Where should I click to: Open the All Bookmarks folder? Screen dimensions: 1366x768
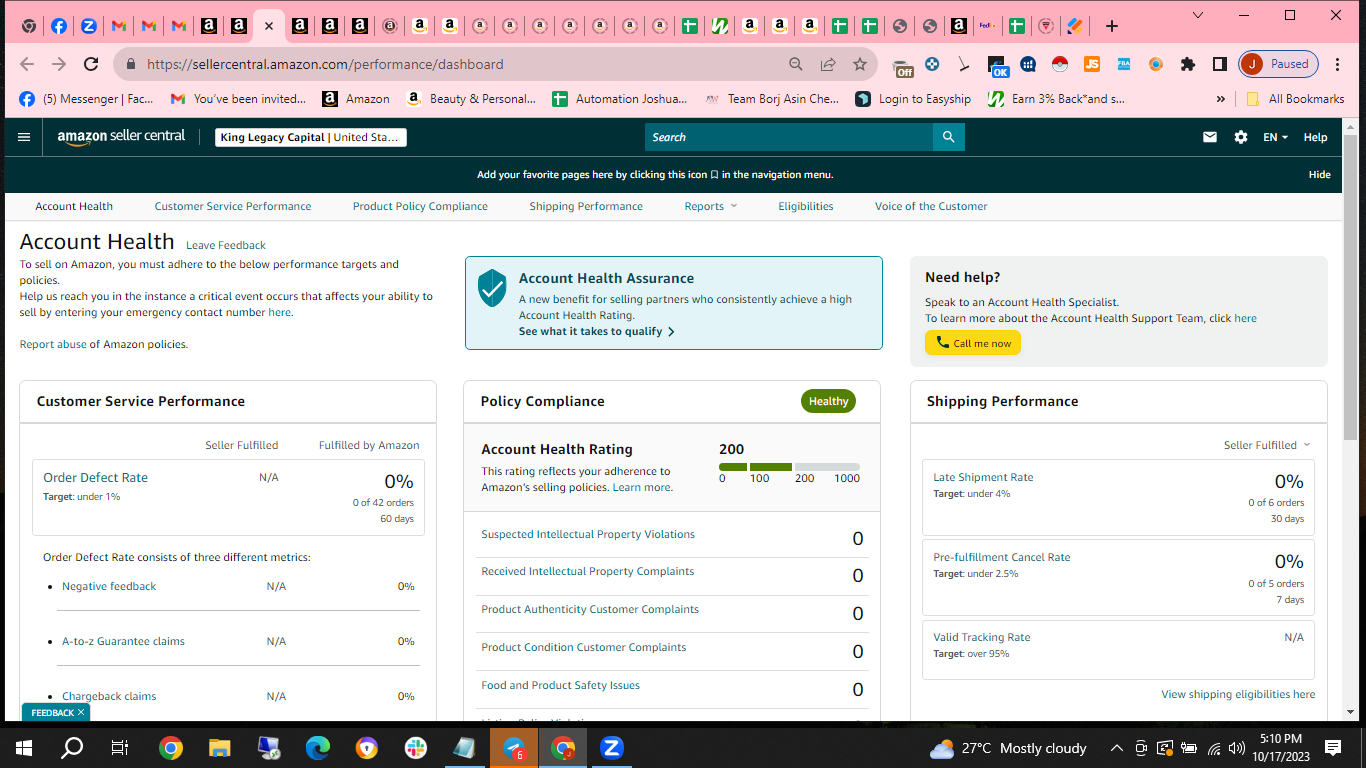click(1295, 99)
